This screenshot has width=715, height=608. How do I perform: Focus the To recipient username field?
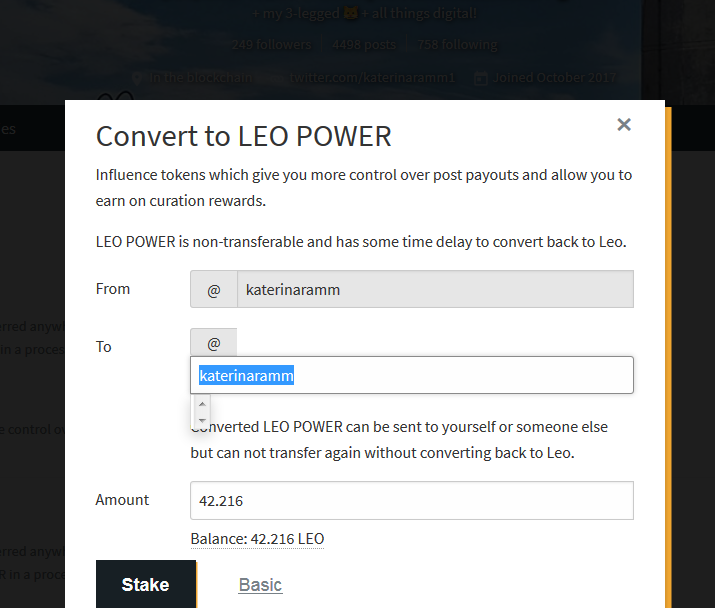pos(412,375)
